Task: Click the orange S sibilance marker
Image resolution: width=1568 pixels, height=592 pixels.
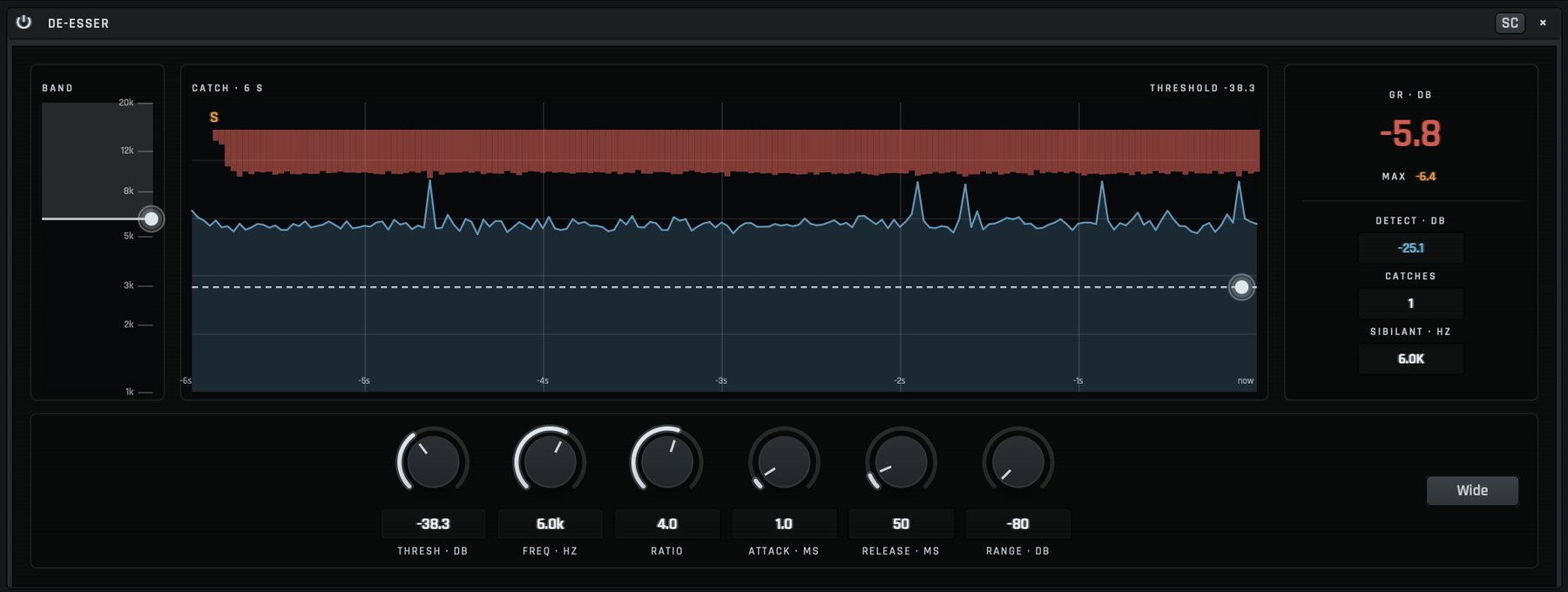Action: [214, 118]
